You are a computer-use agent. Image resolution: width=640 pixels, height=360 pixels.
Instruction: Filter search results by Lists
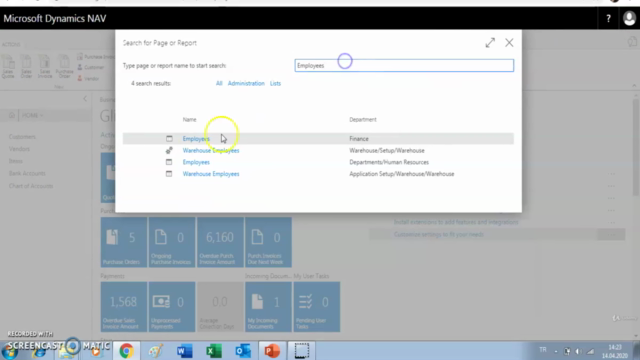point(275,83)
